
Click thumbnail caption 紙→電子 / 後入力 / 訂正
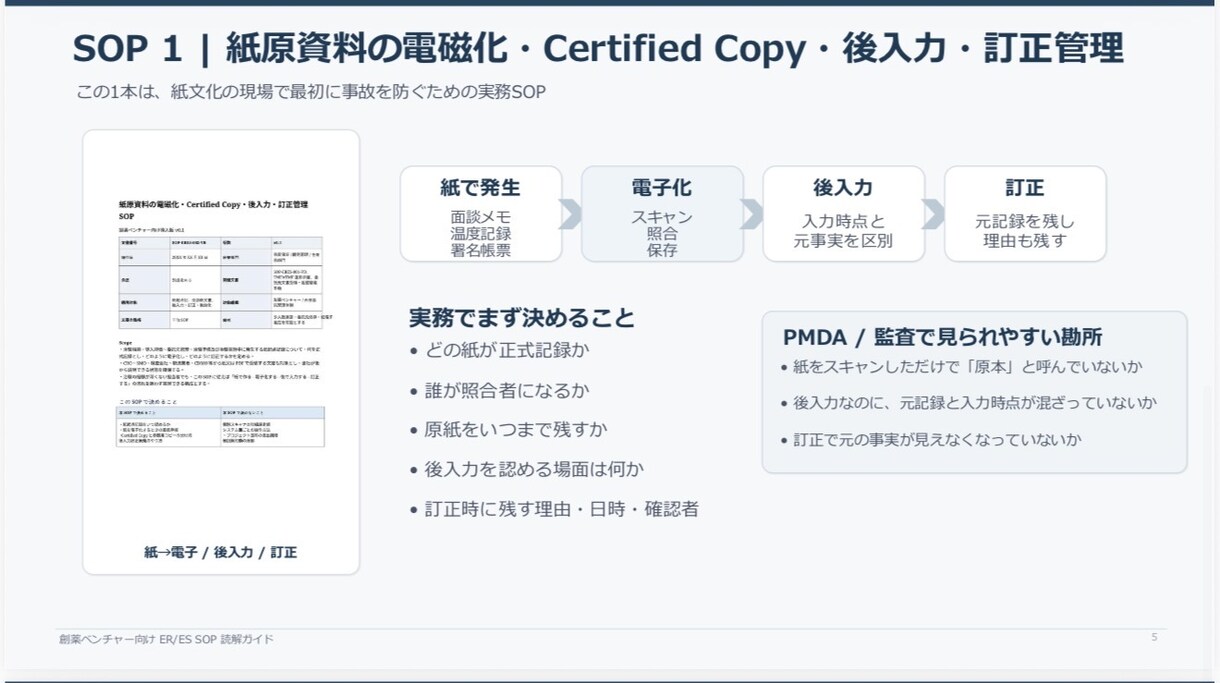tap(221, 552)
